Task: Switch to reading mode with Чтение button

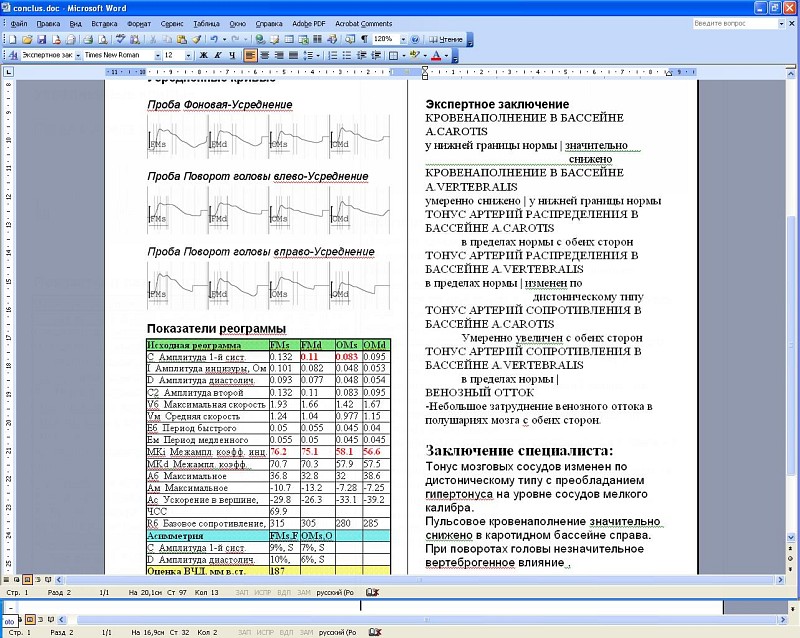Action: (x=446, y=39)
